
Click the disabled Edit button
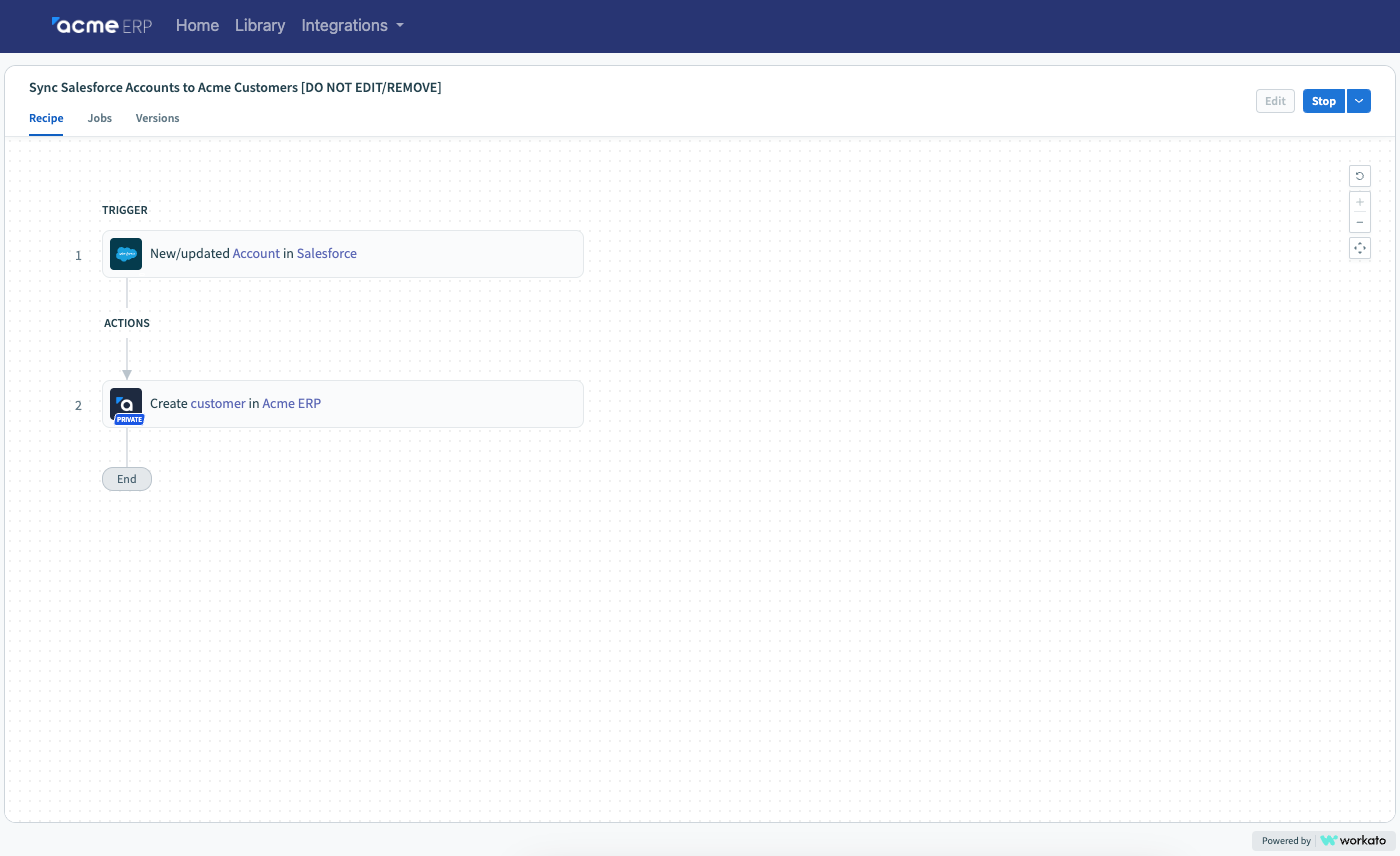[1275, 100]
